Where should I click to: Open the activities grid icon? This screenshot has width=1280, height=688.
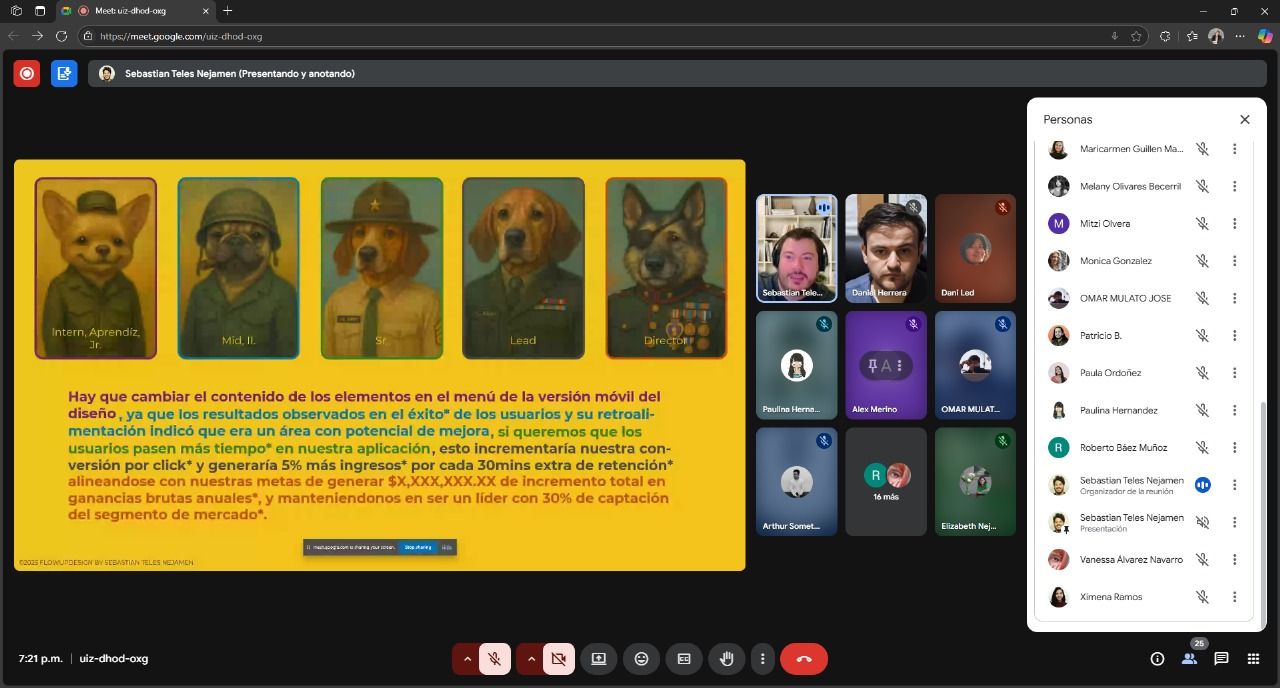click(x=1253, y=659)
